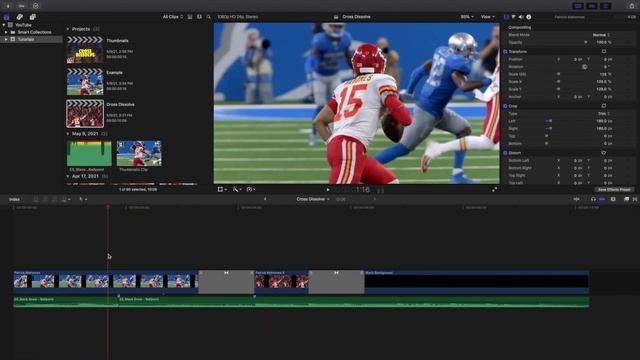640x360 pixels.
Task: Click the Import Media toolbar button
Action: (8, 6)
